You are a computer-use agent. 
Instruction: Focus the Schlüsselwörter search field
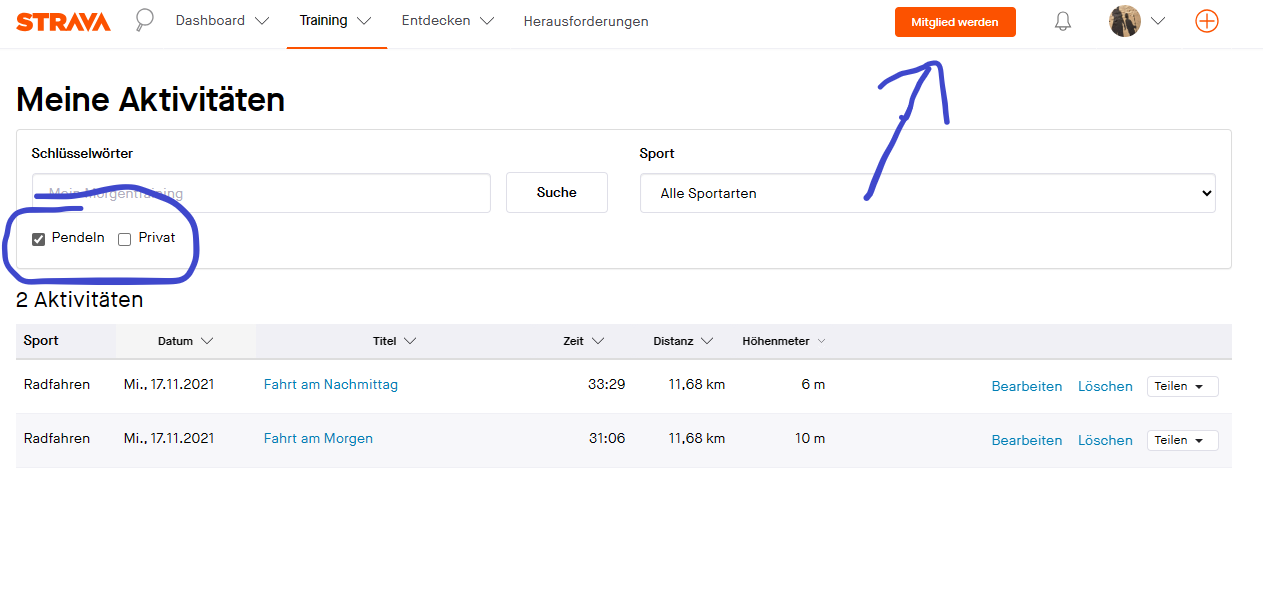coord(261,193)
